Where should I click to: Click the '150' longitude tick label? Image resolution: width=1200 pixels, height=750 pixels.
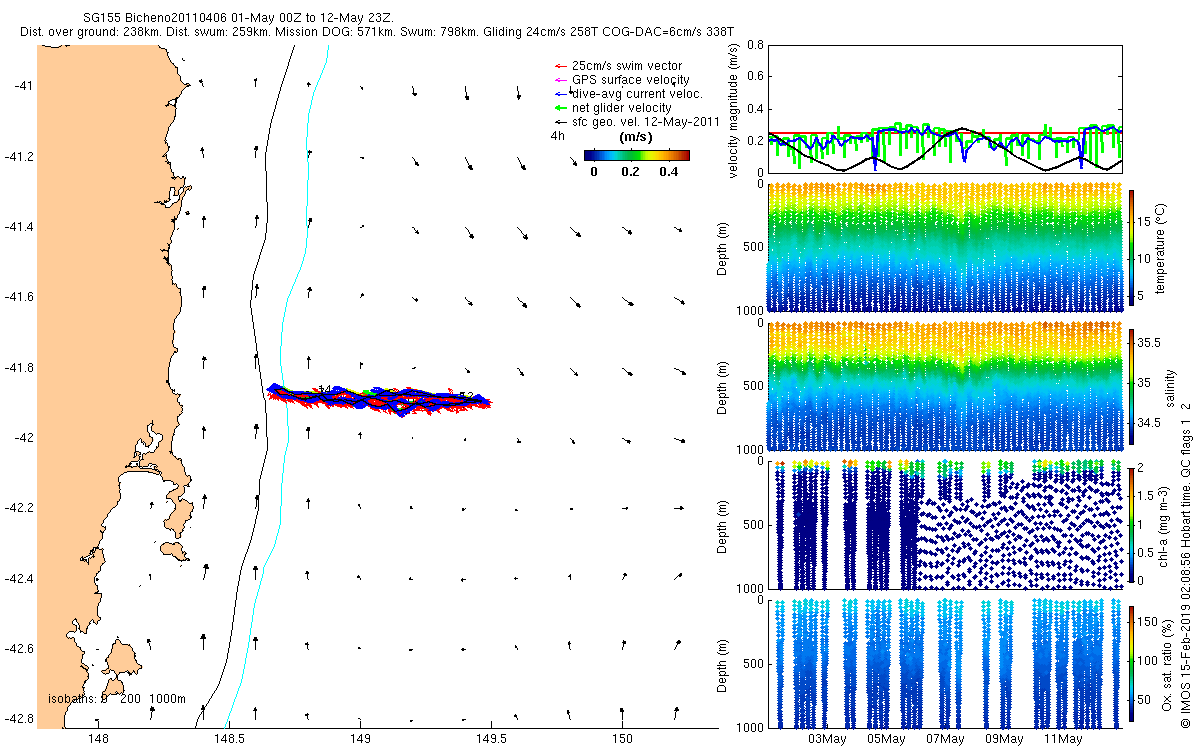pyautogui.click(x=622, y=740)
